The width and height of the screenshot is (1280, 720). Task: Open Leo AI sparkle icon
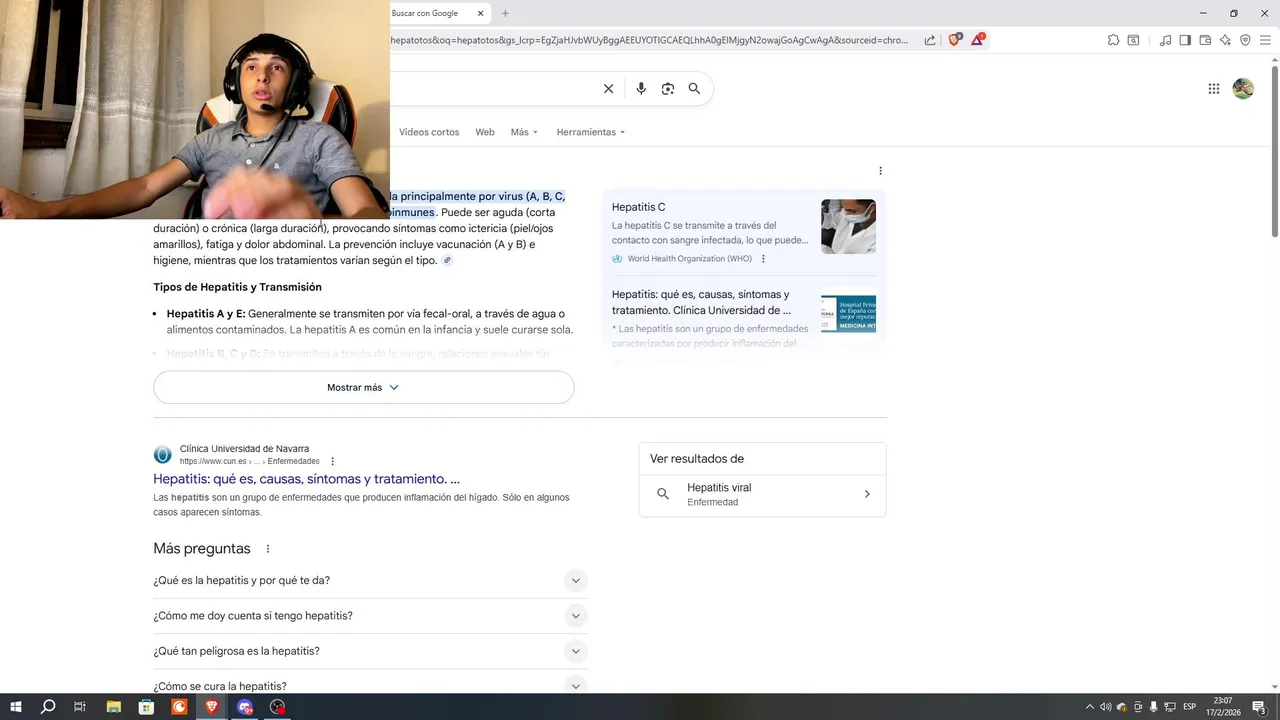tap(1225, 40)
